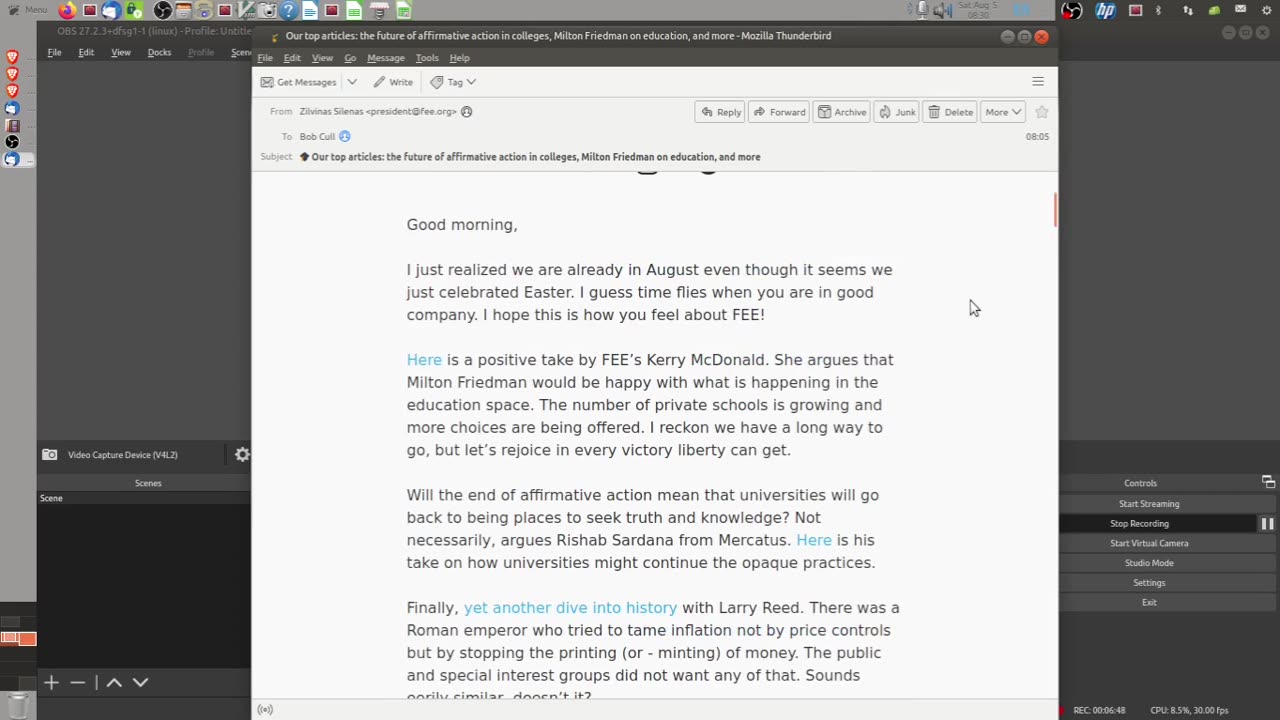Click the Thunderbird launcher in top panel
This screenshot has height=720, width=1280.
(x=111, y=10)
